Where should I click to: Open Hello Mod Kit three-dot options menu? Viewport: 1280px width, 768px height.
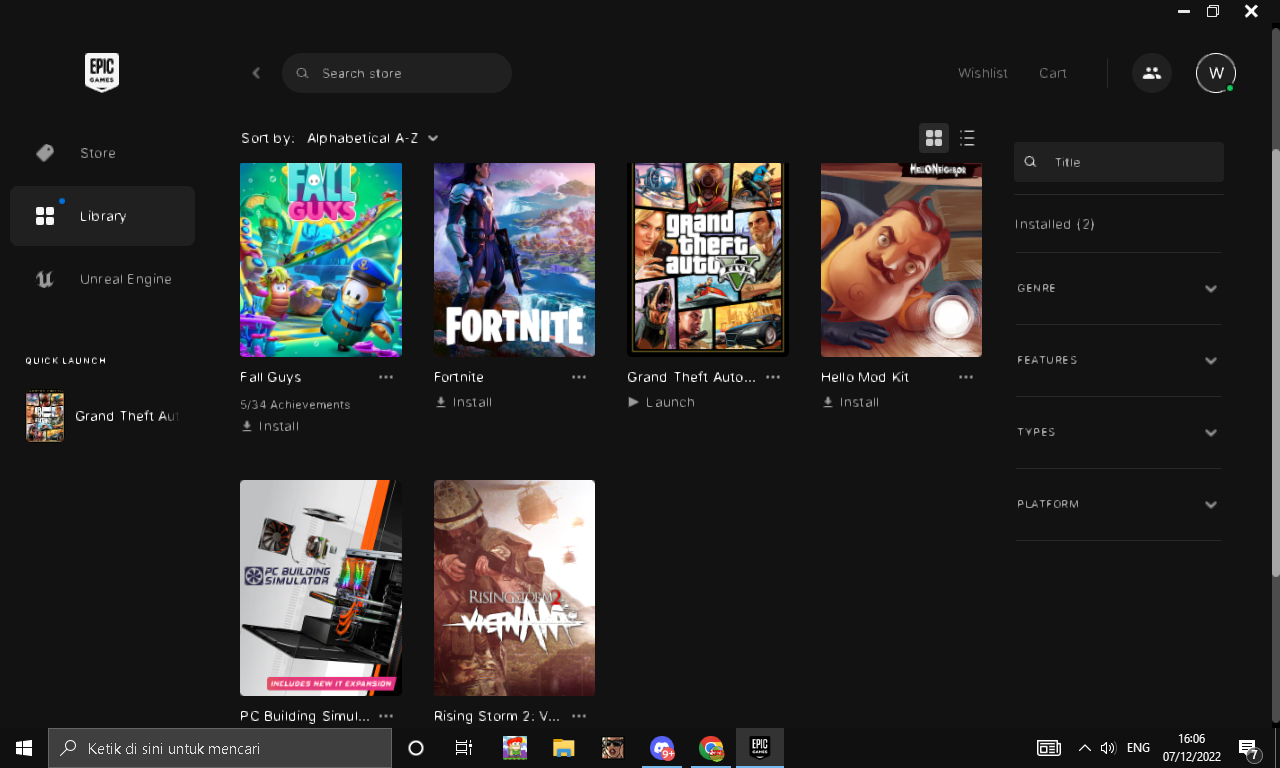click(966, 377)
